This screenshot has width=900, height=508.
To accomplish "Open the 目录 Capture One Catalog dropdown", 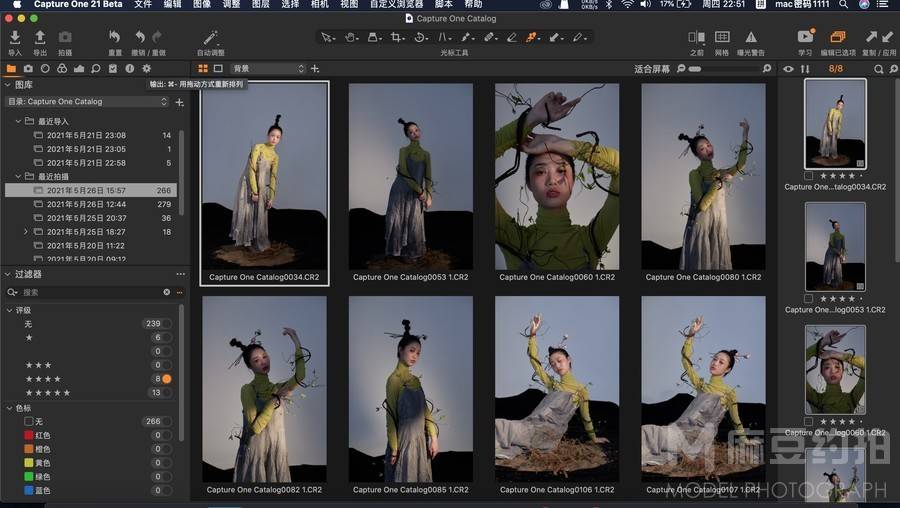I will (x=88, y=102).
